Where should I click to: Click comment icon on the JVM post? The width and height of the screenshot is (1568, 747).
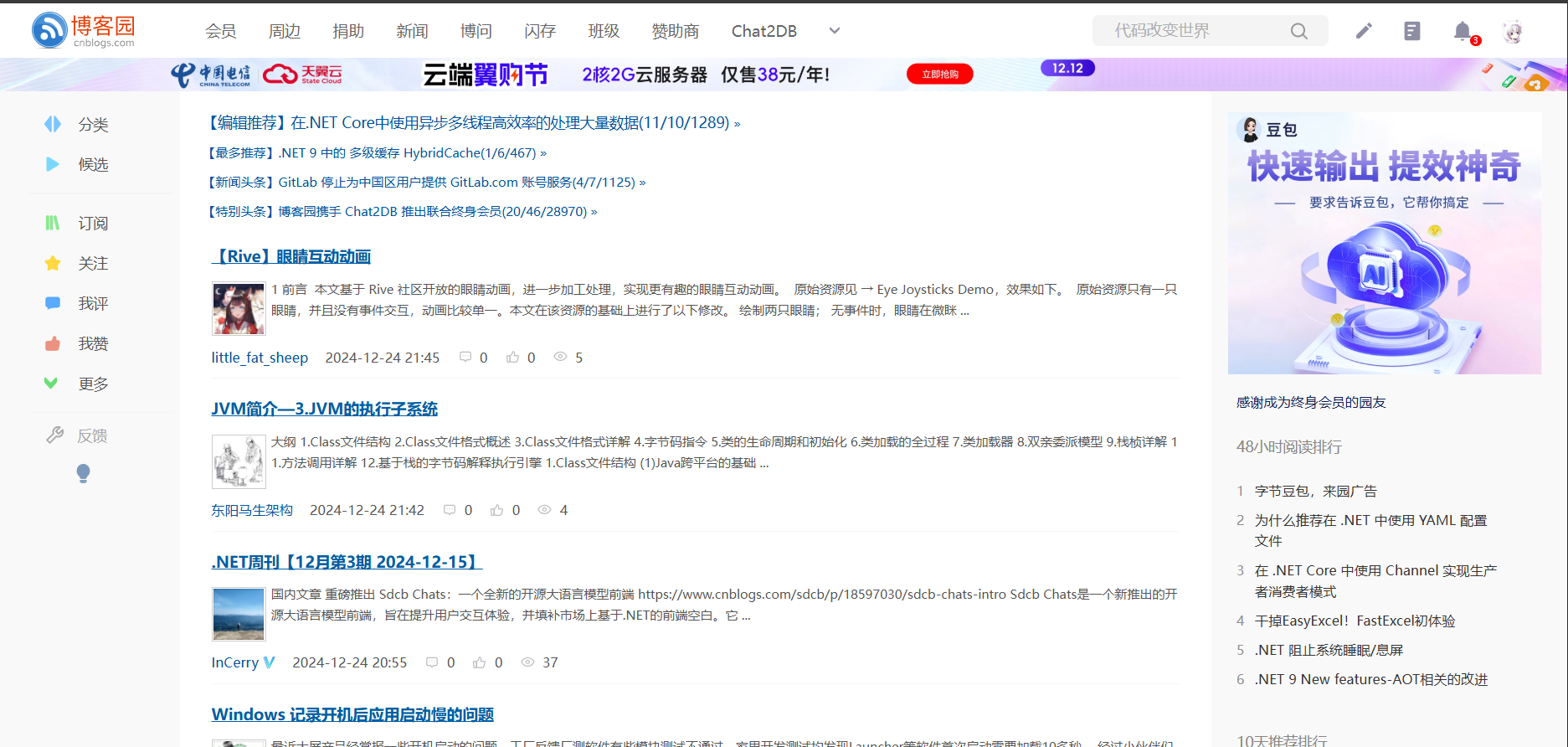(x=450, y=509)
